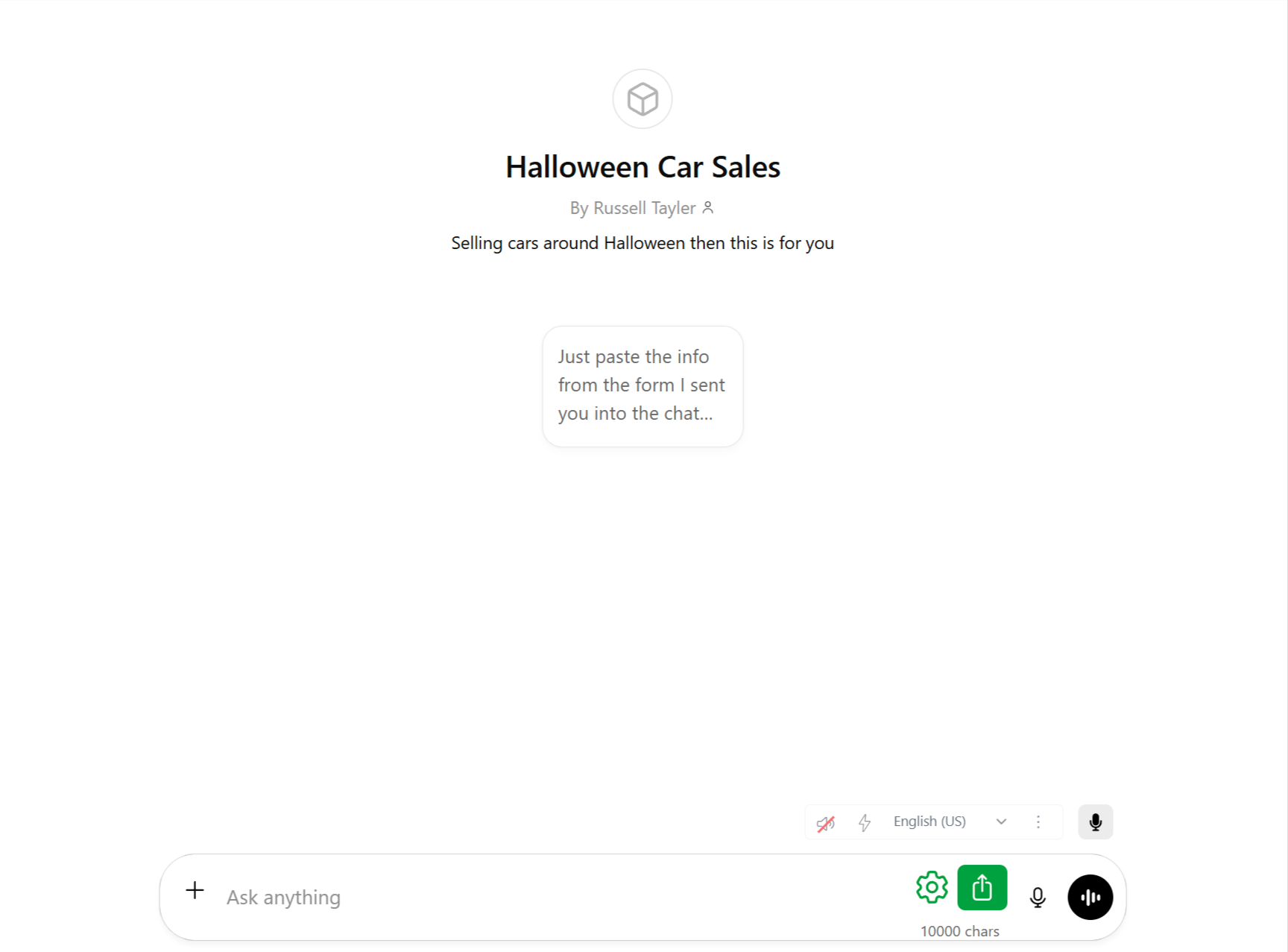Screen dimensions: 1288x952
Task: Start dictation with input bar microphone
Action: click(1037, 897)
